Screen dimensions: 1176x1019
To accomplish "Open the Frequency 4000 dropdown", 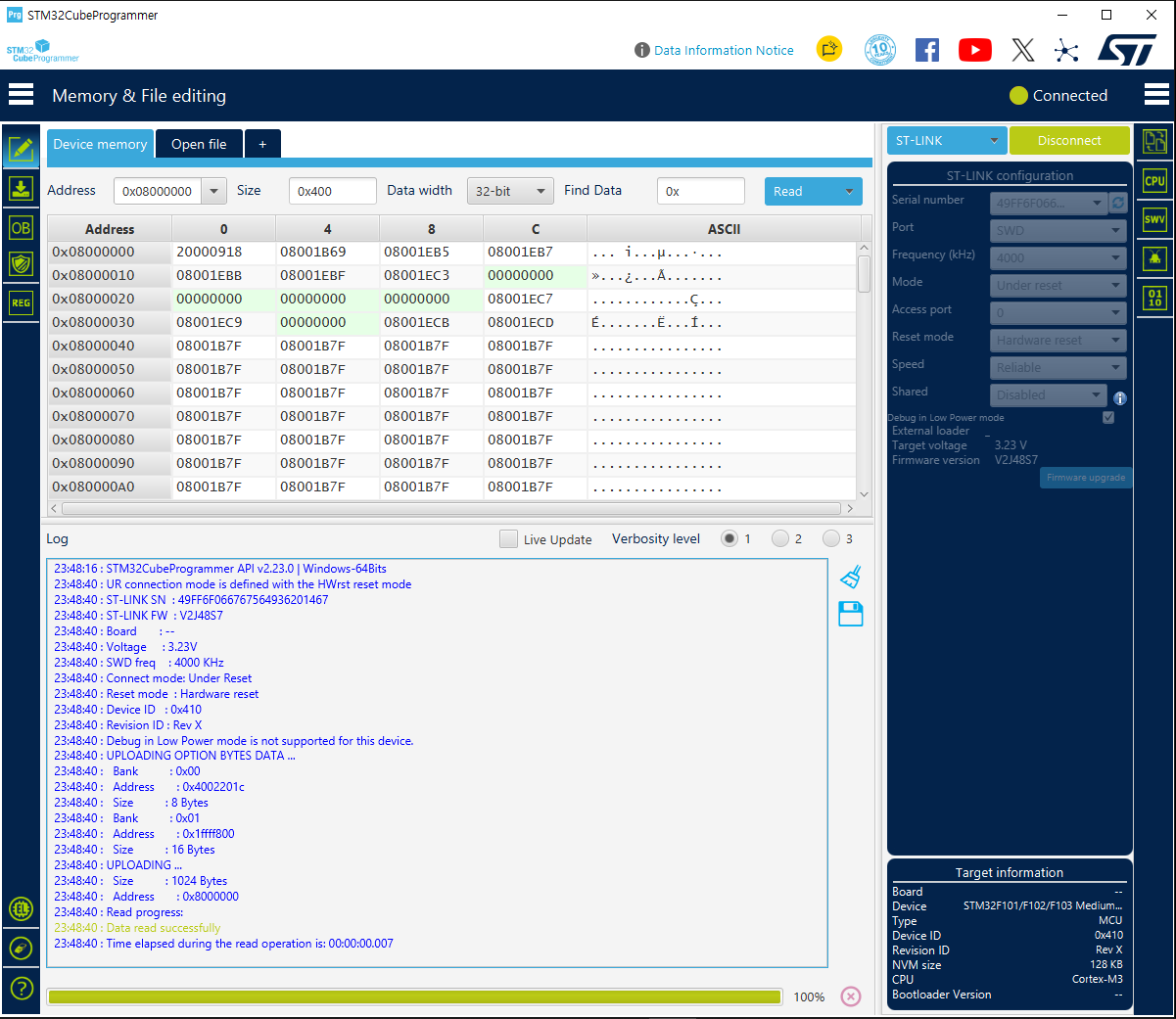I will pos(1058,257).
